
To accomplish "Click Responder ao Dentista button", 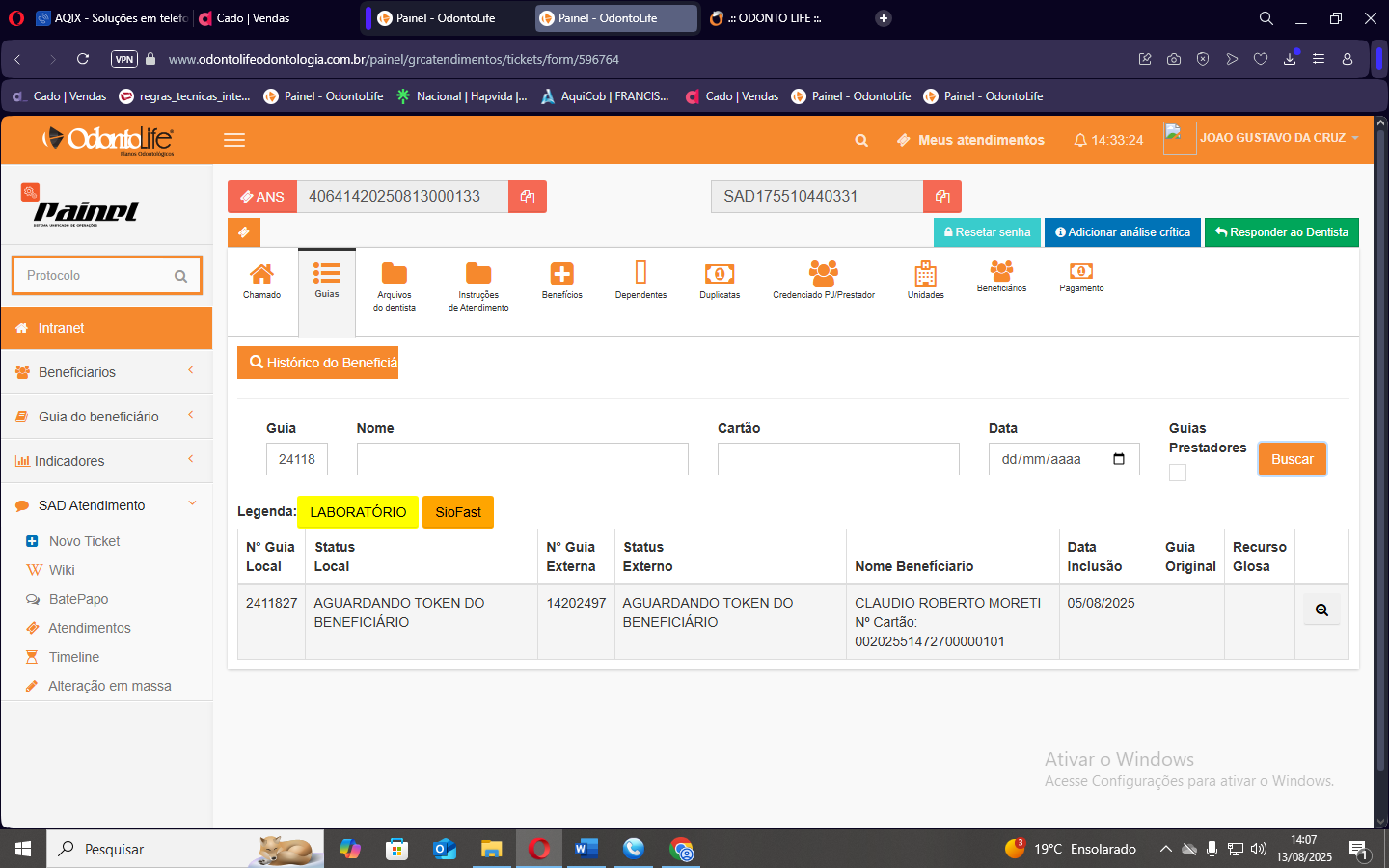I will [x=1281, y=232].
